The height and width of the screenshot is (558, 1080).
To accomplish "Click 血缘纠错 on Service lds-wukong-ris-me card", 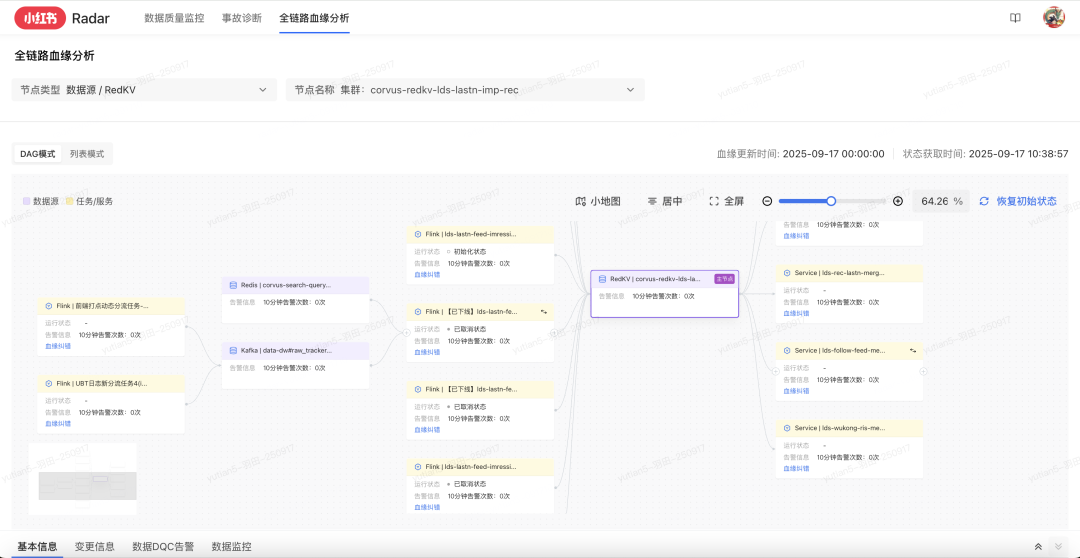I will pyautogui.click(x=796, y=468).
